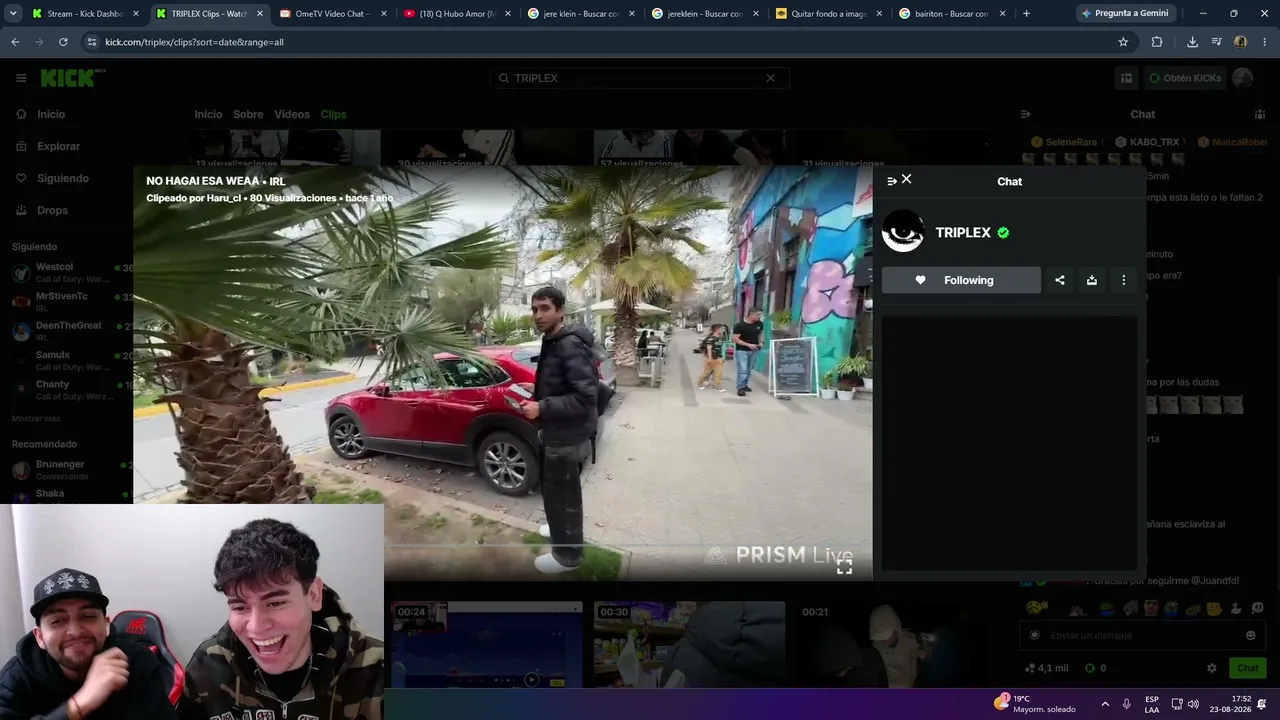The image size is (1280, 720).
Task: Click the TRIPLEX channel name in clip viewer
Action: [963, 232]
